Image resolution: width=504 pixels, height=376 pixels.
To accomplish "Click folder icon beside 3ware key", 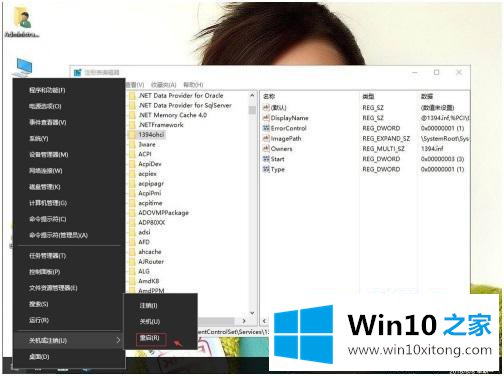I will [133, 145].
